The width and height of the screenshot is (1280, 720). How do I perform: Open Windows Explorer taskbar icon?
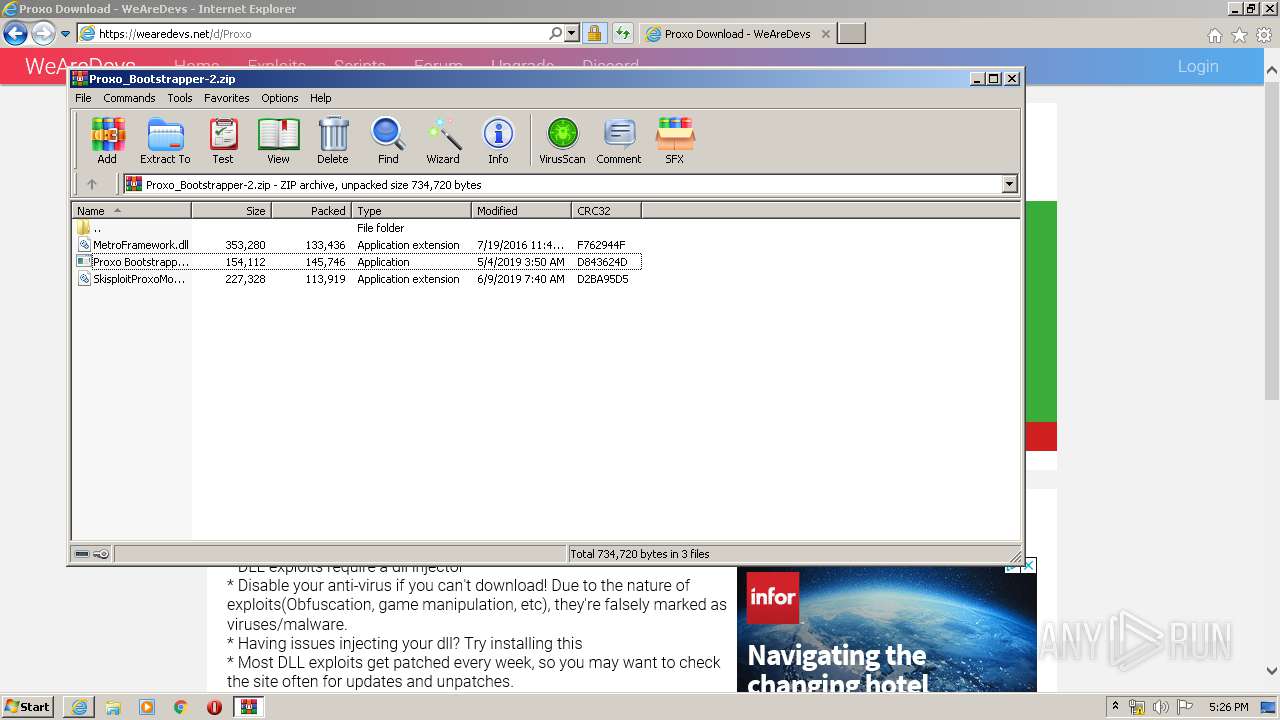click(113, 707)
